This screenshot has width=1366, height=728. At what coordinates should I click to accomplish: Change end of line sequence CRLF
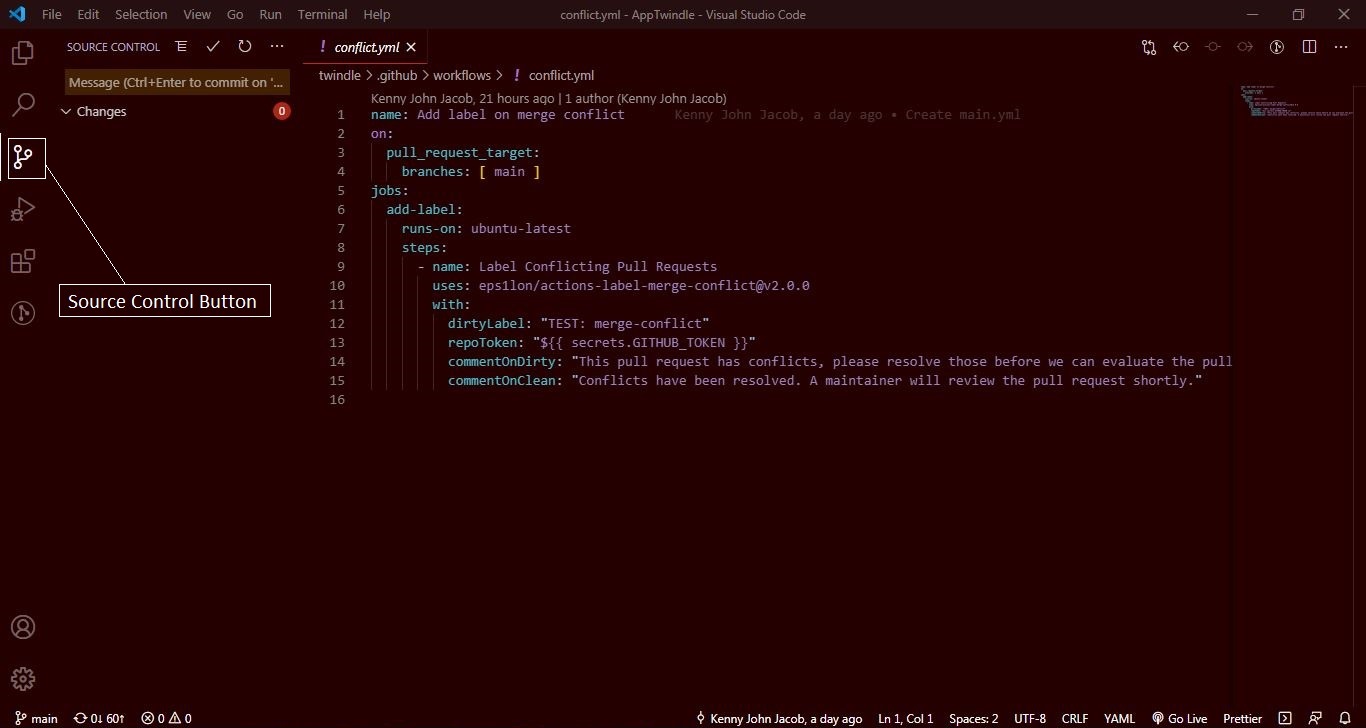click(1075, 718)
